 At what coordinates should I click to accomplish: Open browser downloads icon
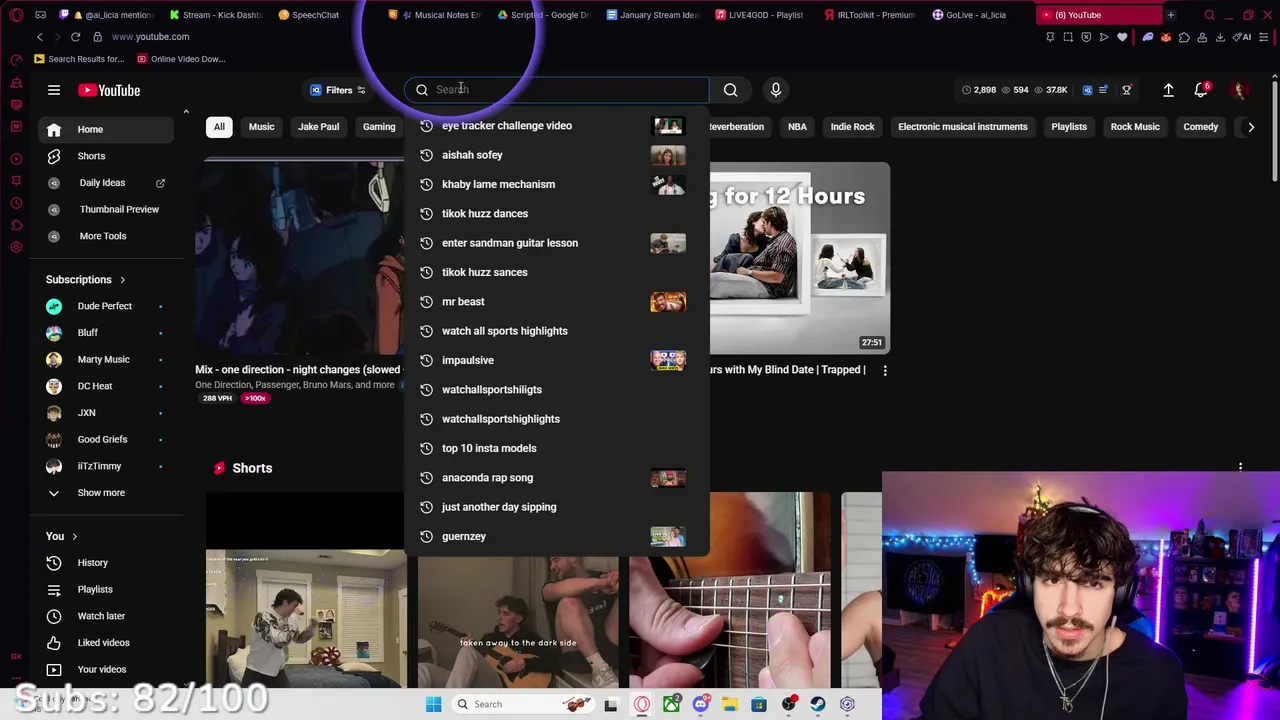[x=1220, y=37]
